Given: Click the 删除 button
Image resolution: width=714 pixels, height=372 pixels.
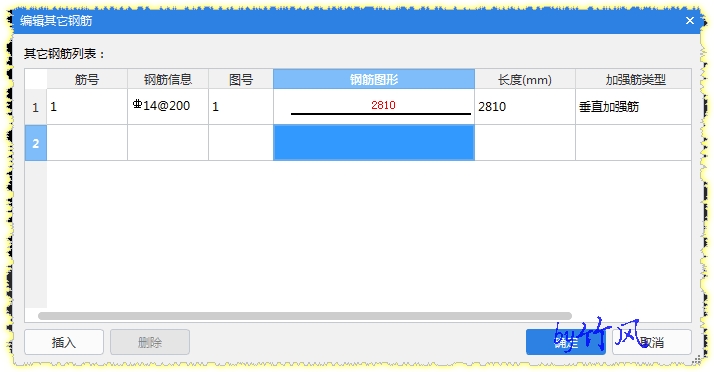Looking at the screenshot, I should (x=150, y=342).
